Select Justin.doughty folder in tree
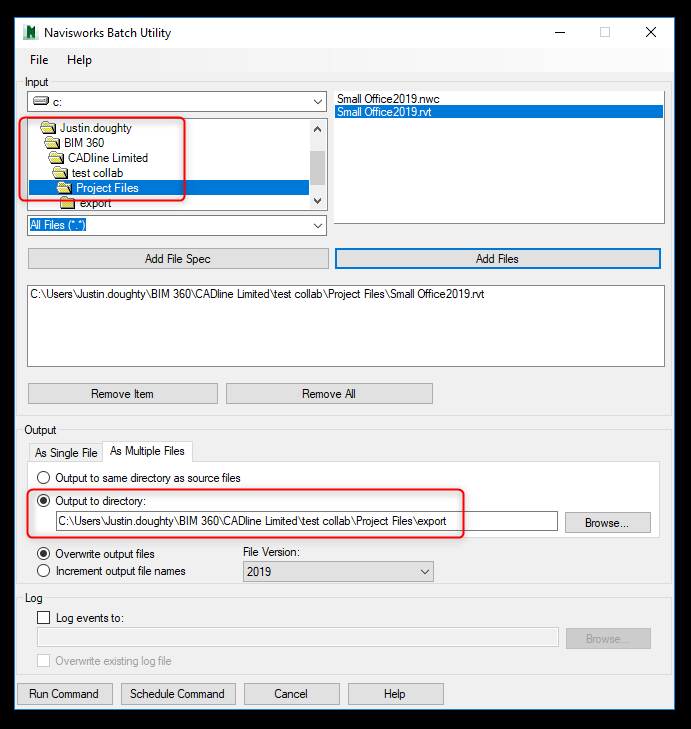 96,127
